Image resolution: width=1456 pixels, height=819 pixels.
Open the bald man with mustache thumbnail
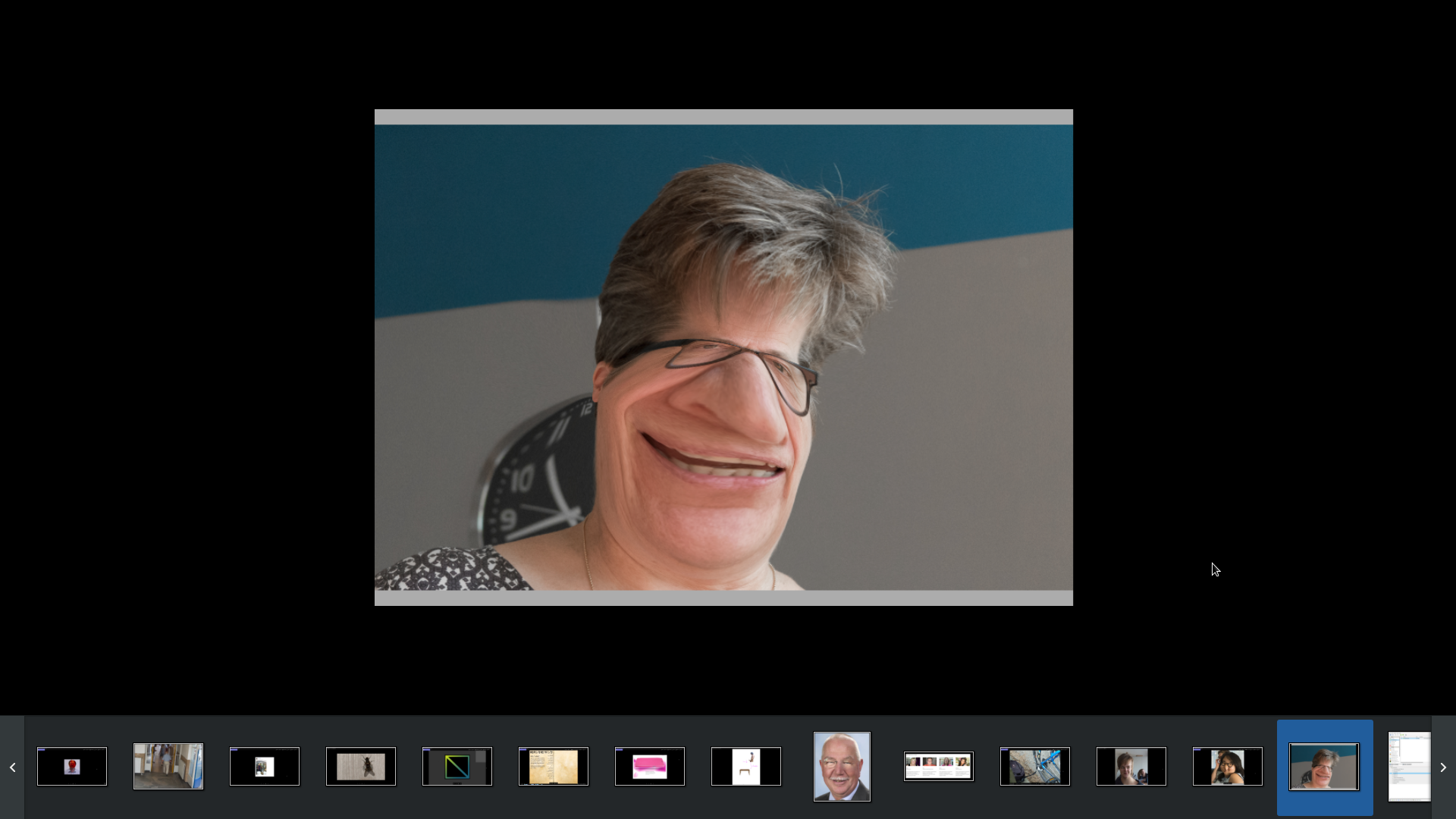point(842,767)
